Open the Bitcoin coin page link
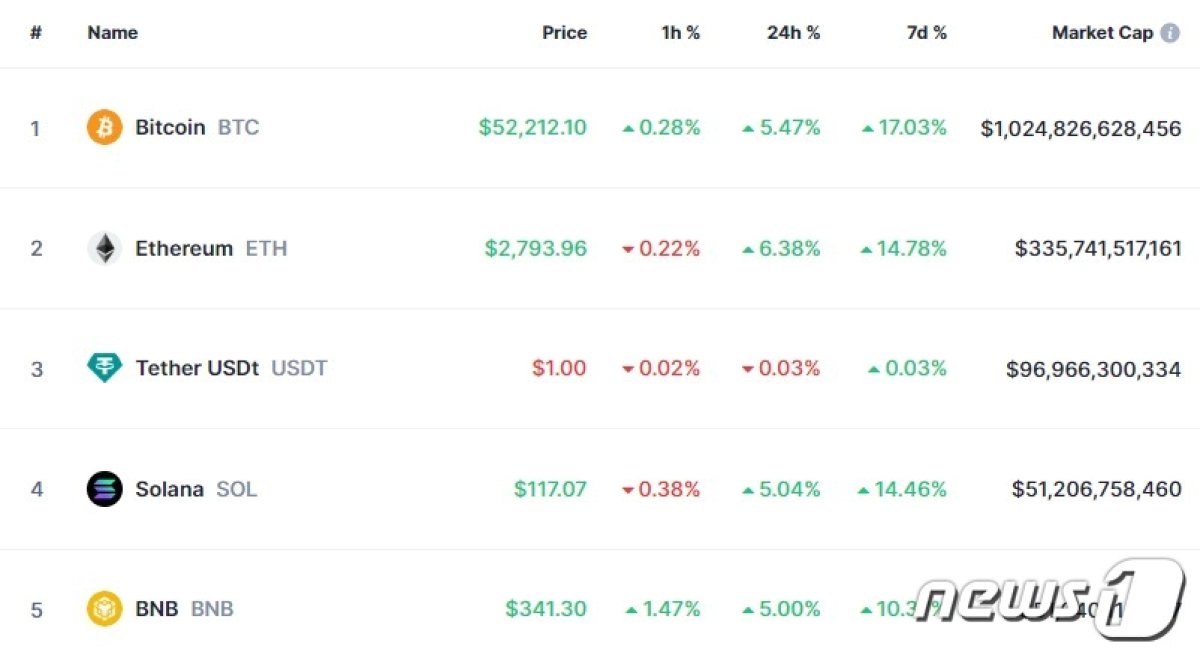 [171, 128]
